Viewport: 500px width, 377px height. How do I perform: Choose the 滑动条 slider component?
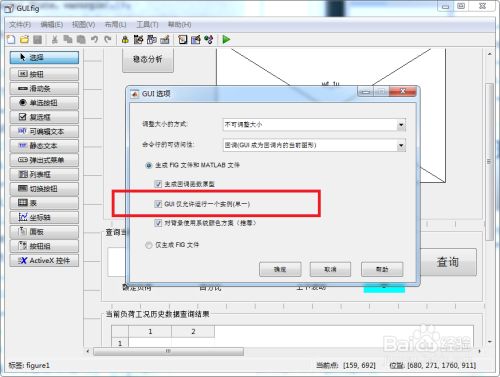click(44, 88)
